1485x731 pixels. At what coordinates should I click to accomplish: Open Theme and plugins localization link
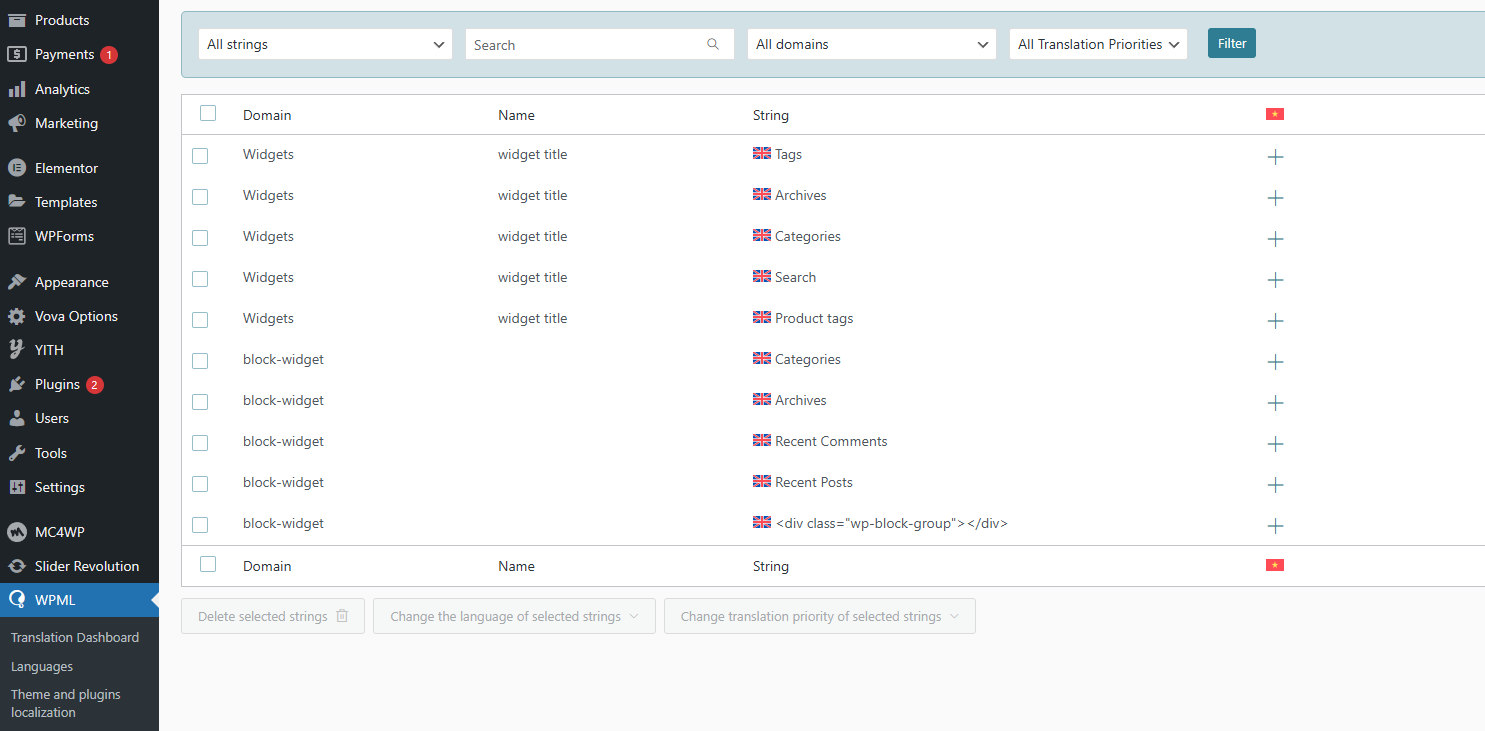[x=66, y=703]
